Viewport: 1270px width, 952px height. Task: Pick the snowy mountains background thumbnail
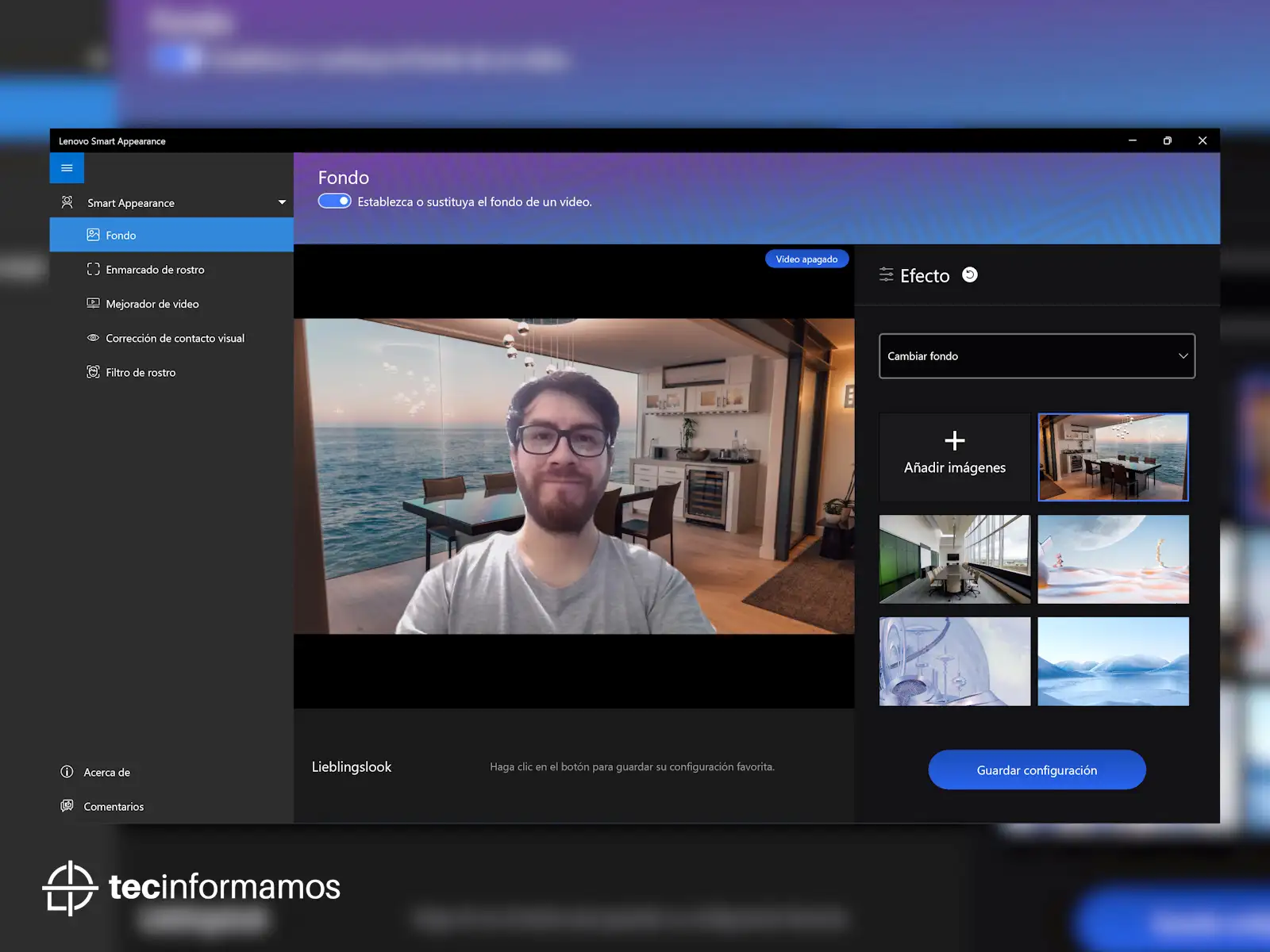point(1113,662)
